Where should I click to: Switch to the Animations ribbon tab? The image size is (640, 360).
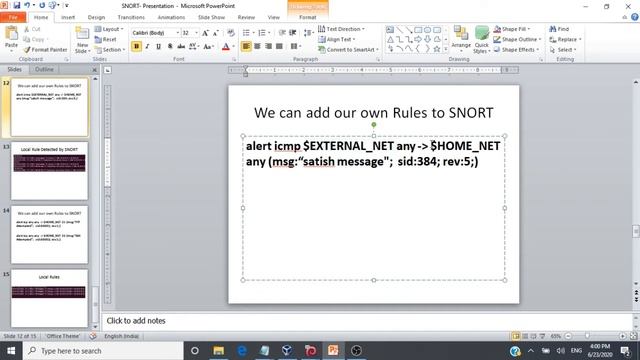pos(171,17)
